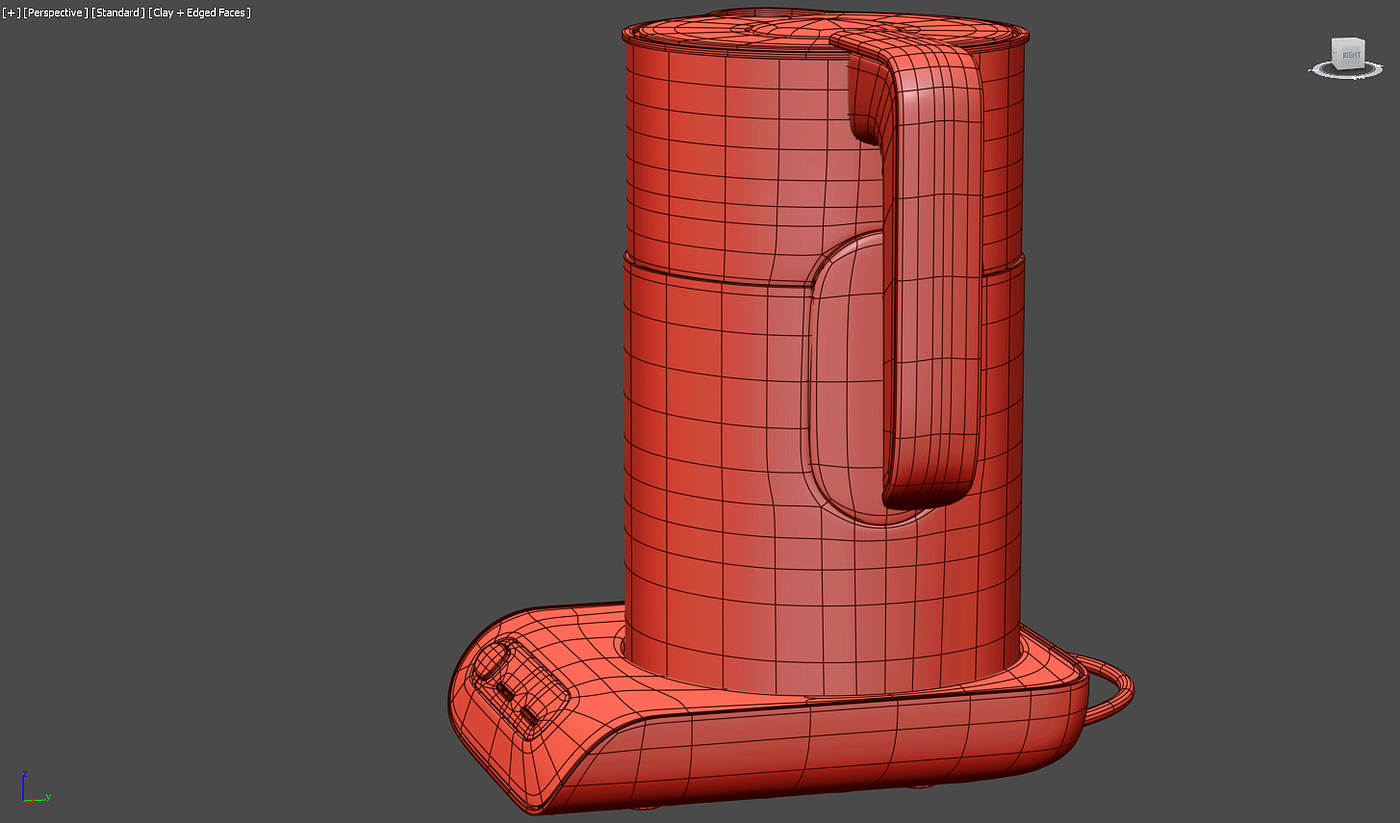Image resolution: width=1400 pixels, height=823 pixels.
Task: Open the [+] general viewport menu
Action: [x=11, y=13]
